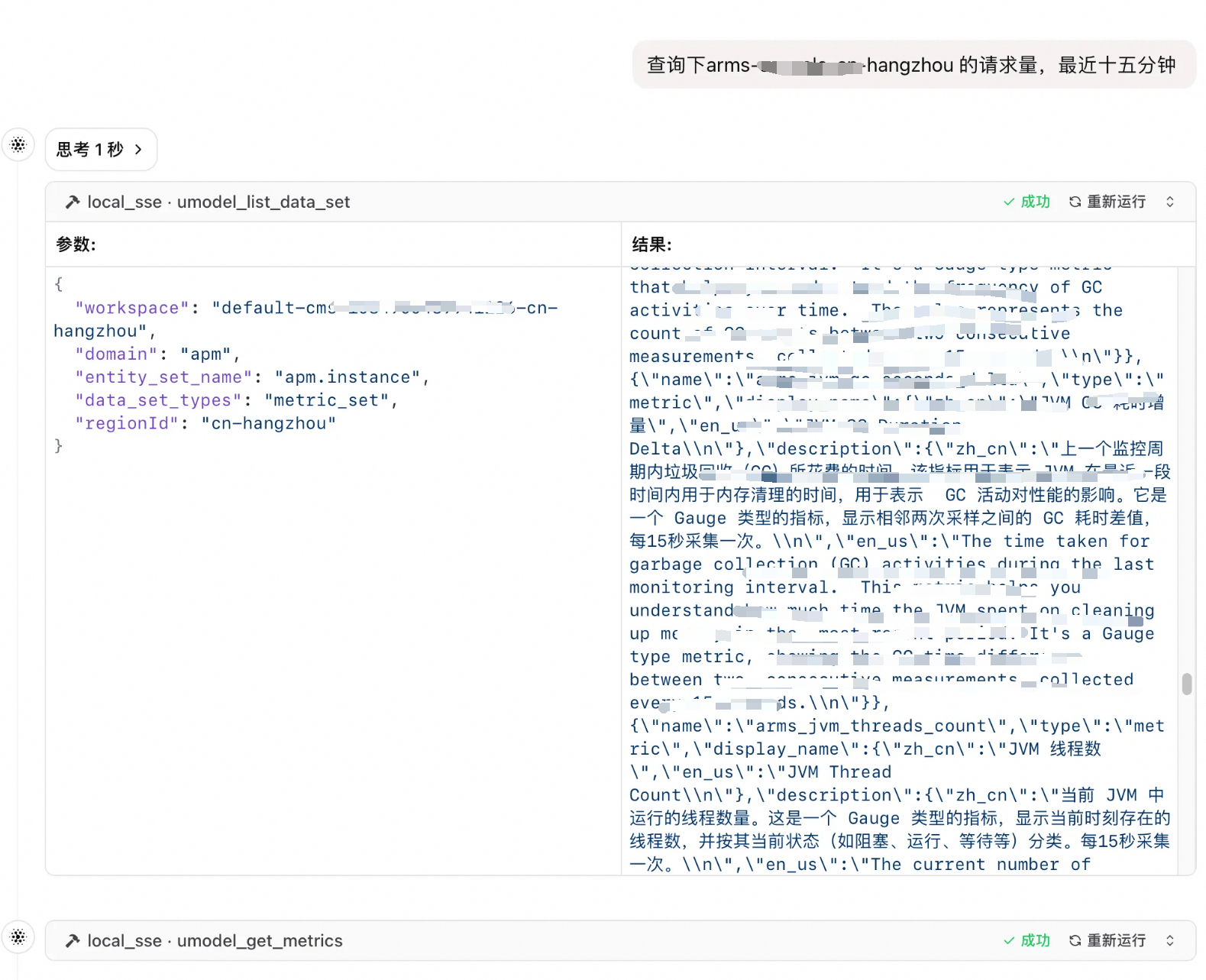Screen dimensions: 1206x980
Task: Click the "regionId": "cn-hangzhou" line
Action: pyautogui.click(x=205, y=423)
